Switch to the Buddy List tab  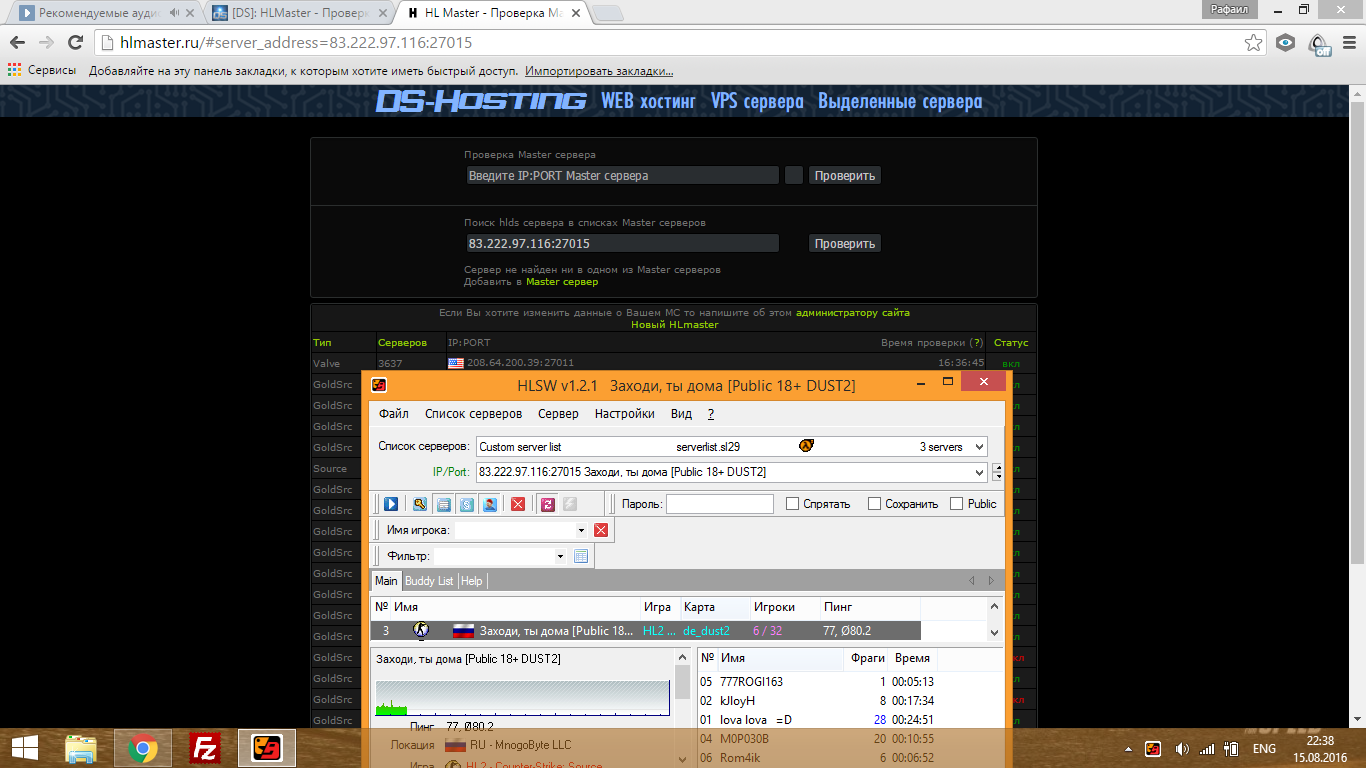[x=429, y=581]
